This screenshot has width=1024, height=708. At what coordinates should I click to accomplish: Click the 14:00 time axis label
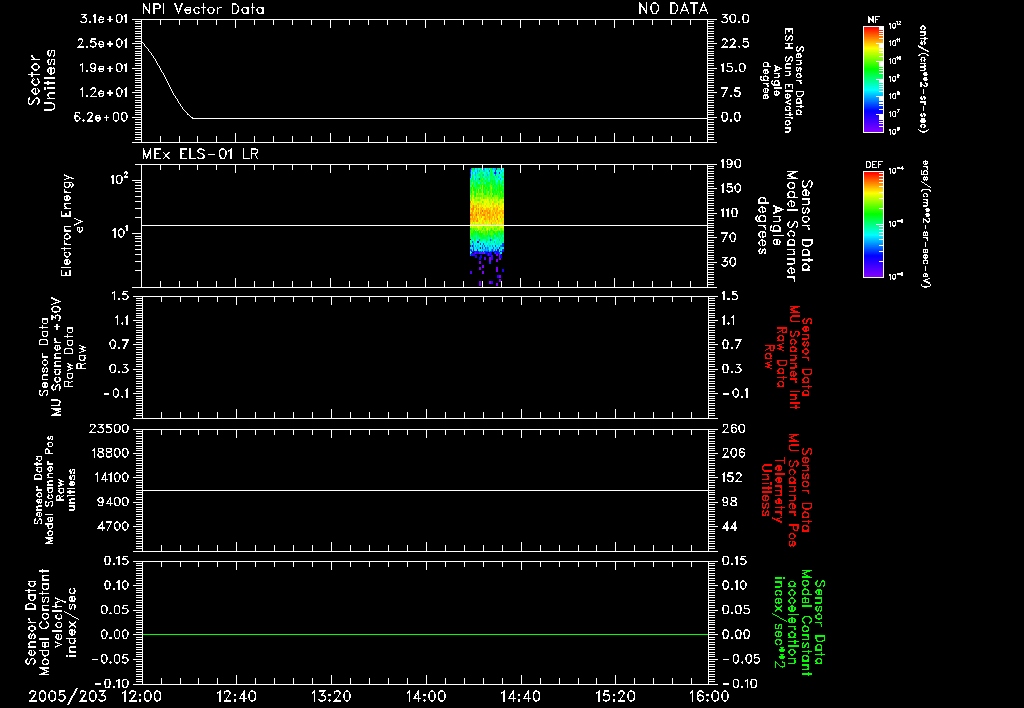(x=426, y=696)
